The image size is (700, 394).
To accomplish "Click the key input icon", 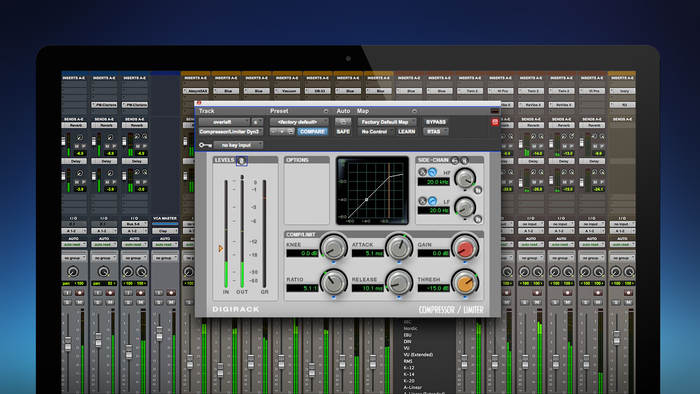I will tap(205, 145).
